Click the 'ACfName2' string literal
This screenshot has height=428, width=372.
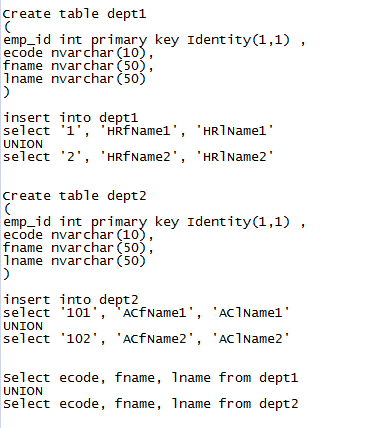(155, 339)
